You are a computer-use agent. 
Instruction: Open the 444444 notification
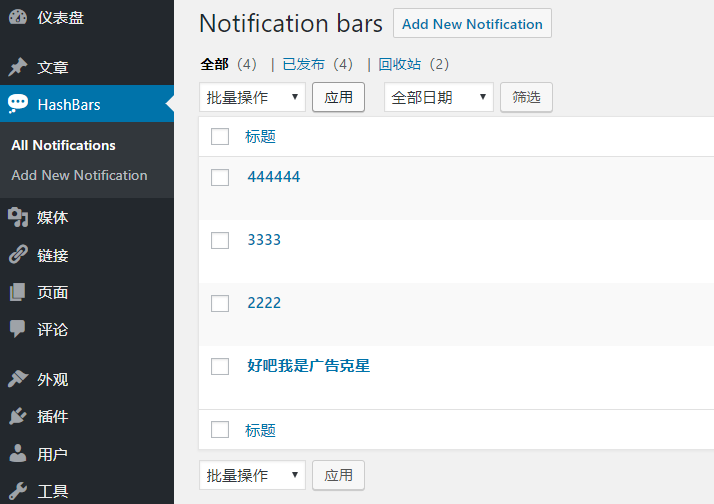point(274,177)
